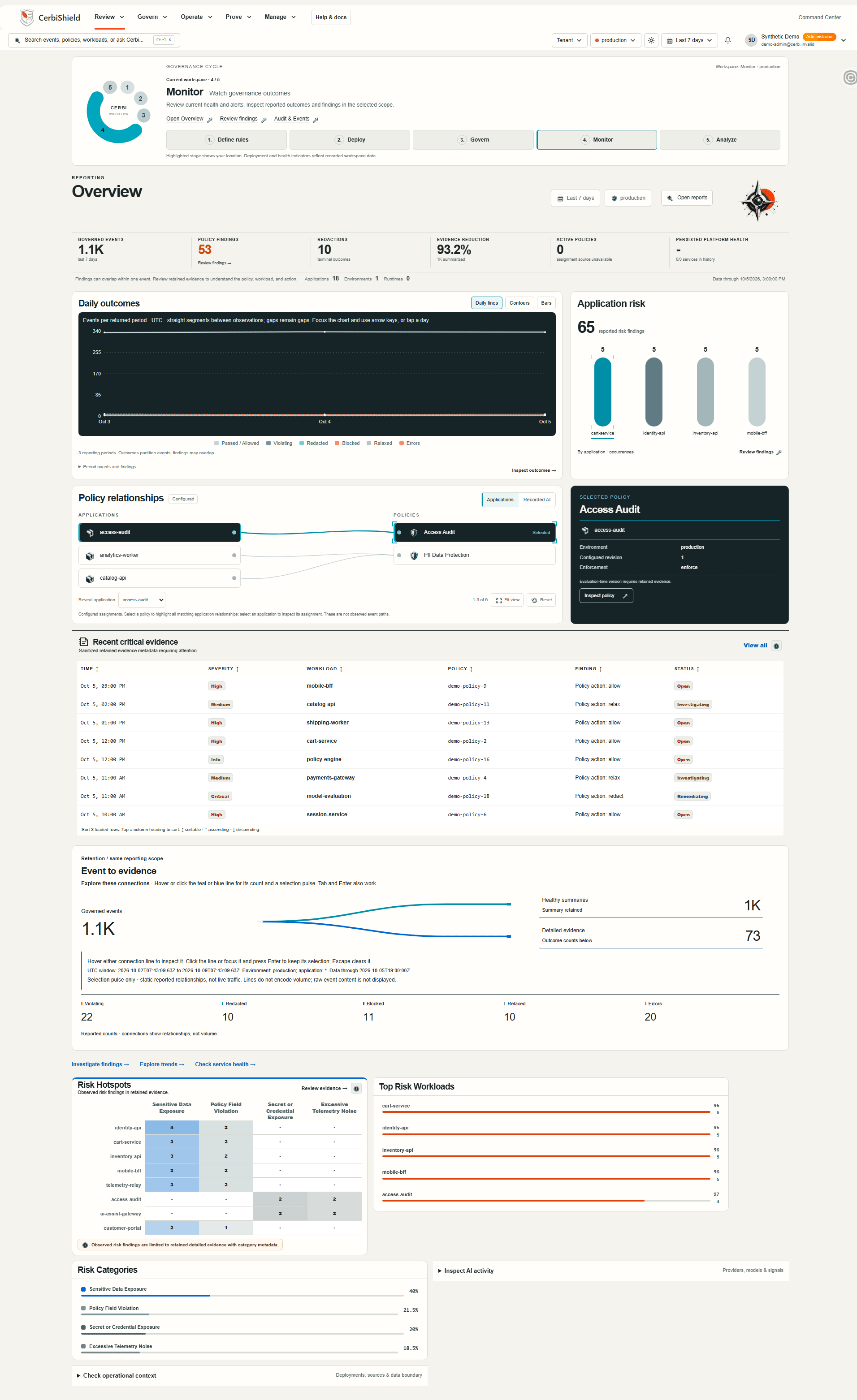857x1400 pixels.
Task: Open the Govern menu
Action: tap(152, 17)
